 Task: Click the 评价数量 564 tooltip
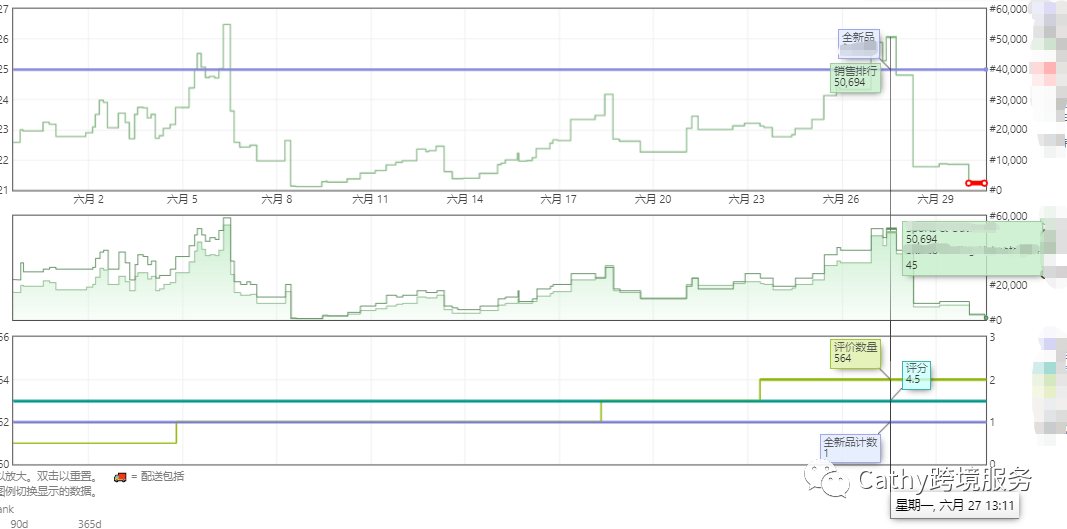[x=856, y=354]
